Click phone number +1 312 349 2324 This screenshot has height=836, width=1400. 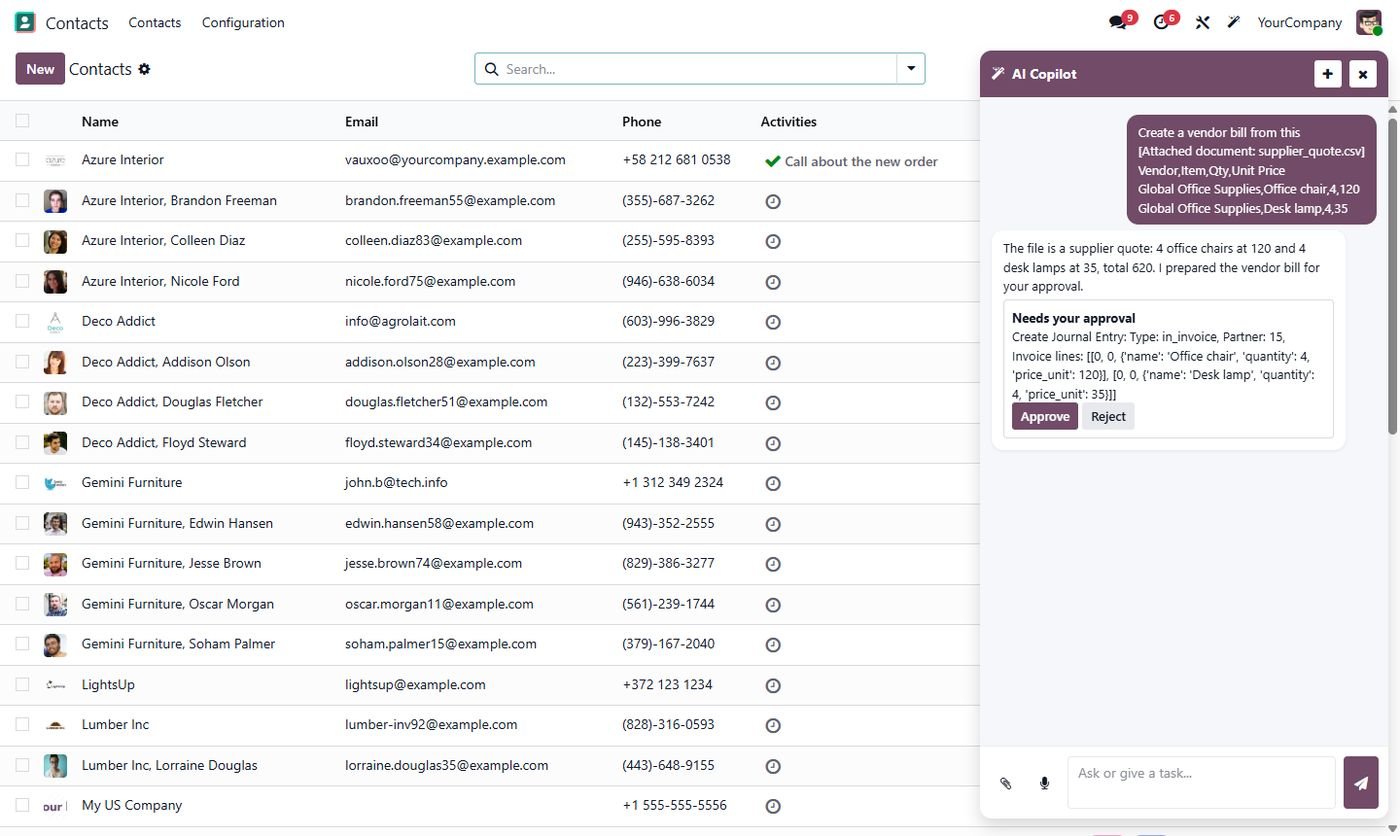click(672, 482)
